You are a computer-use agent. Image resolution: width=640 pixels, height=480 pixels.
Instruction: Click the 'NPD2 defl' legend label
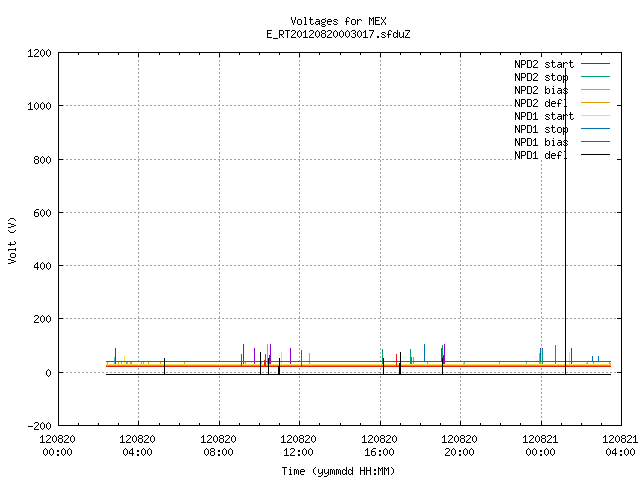coord(541,103)
